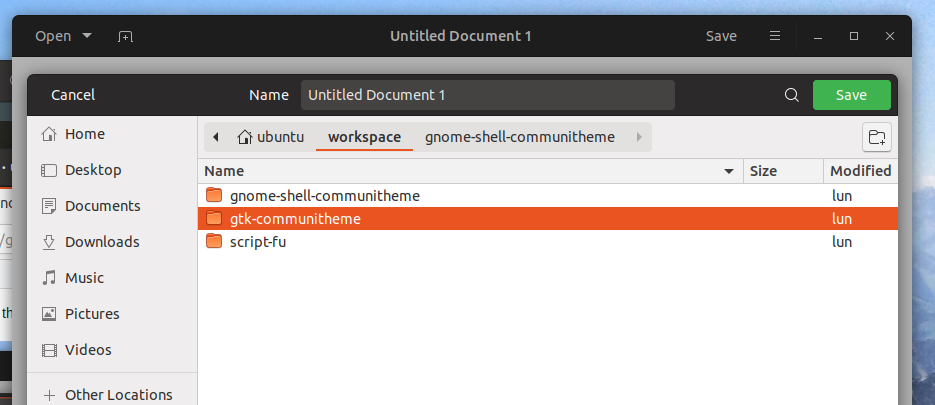The height and width of the screenshot is (405, 935).
Task: Sort files by the Modified column
Action: tap(860, 171)
